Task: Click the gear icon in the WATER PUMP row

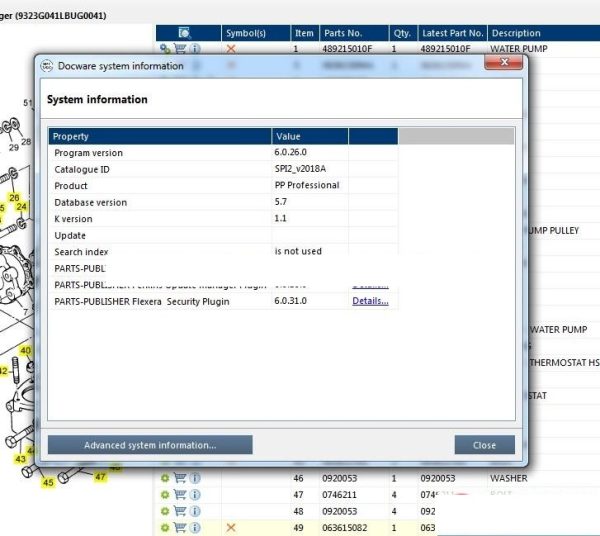Action: (x=165, y=49)
